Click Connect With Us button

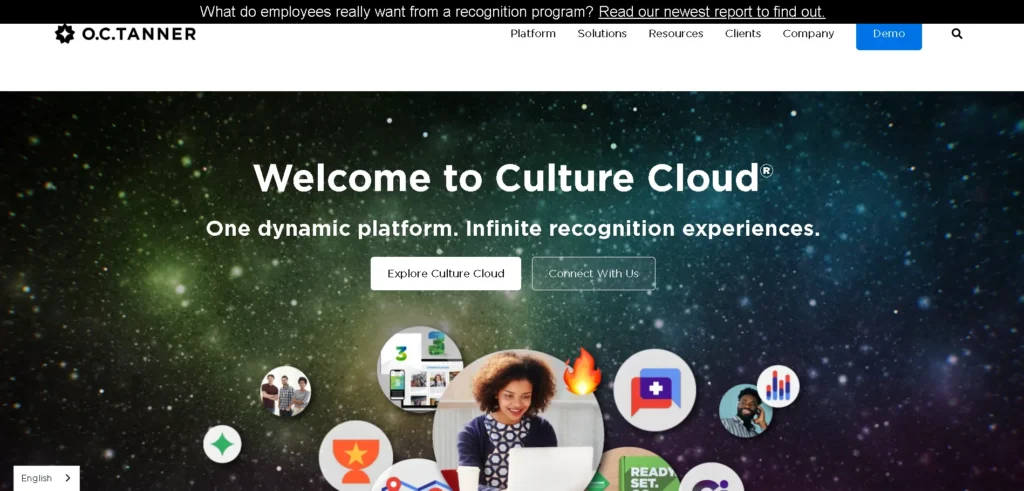coord(593,274)
